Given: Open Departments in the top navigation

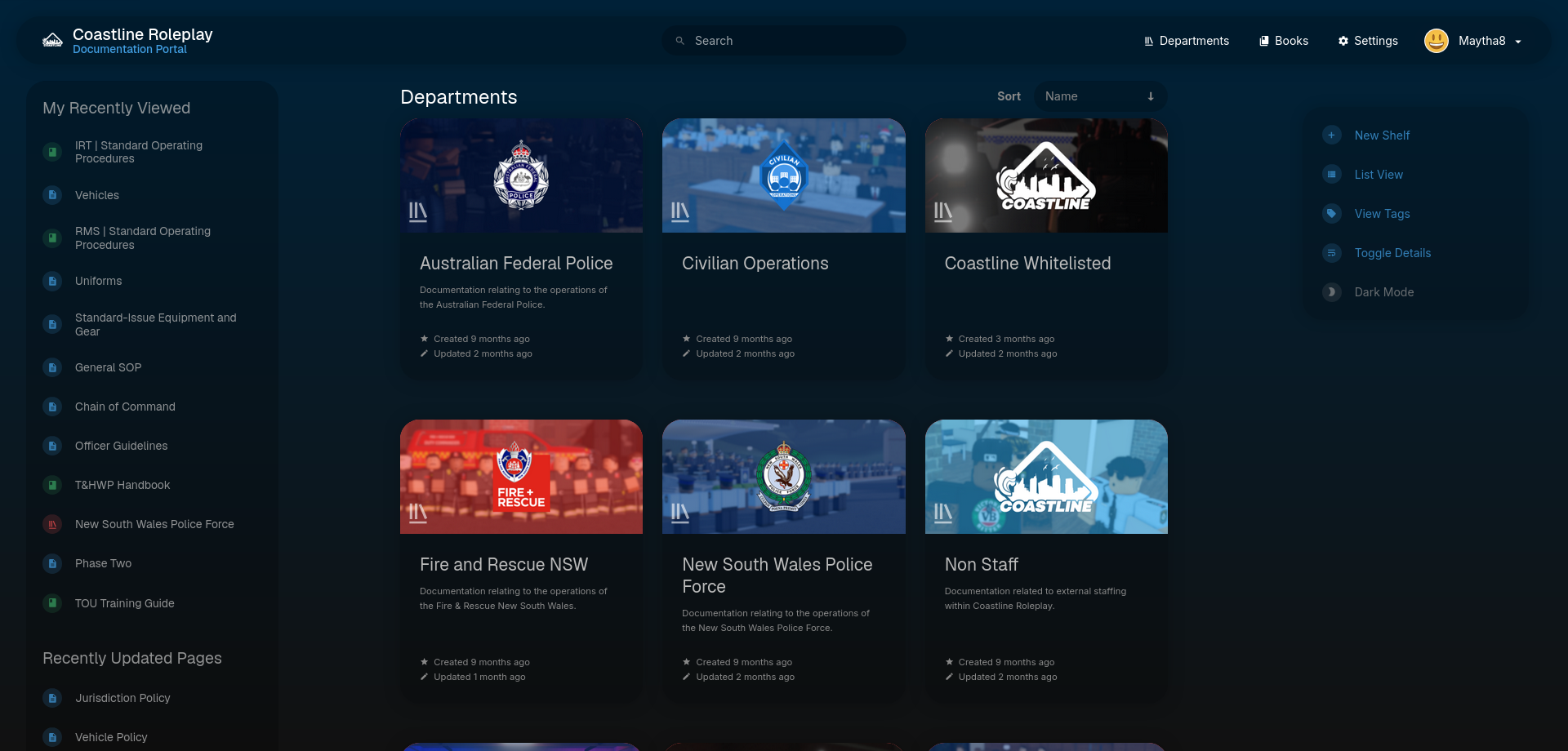Looking at the screenshot, I should (x=1187, y=41).
